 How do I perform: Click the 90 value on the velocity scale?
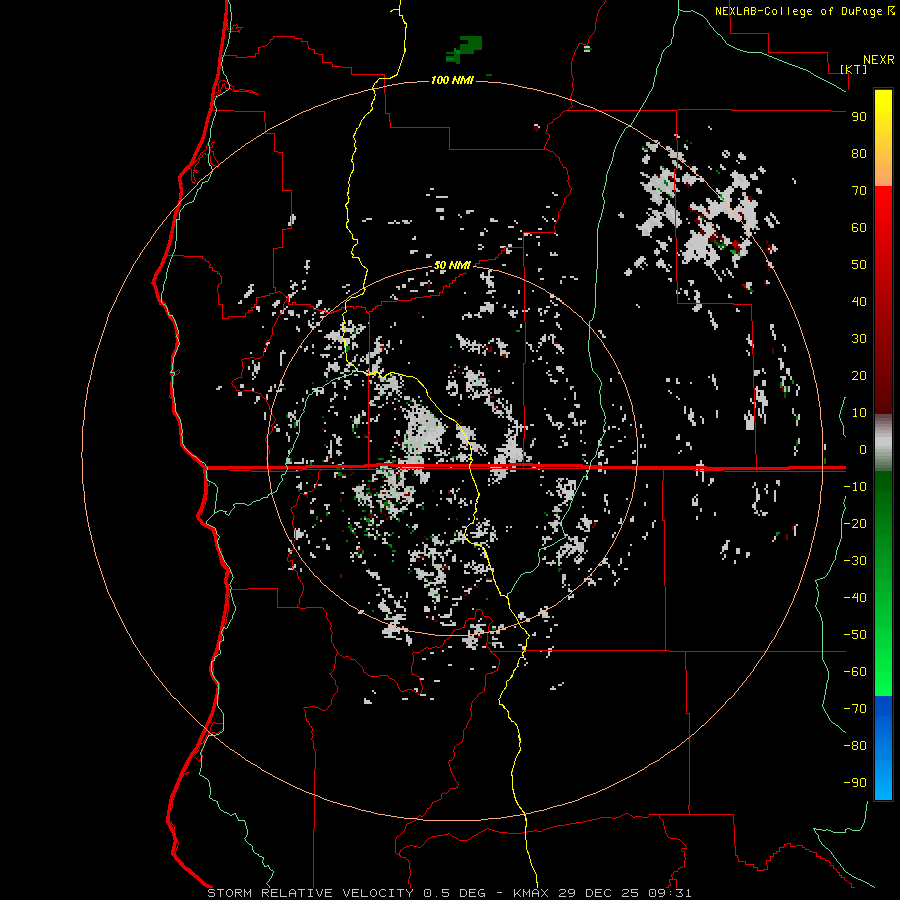pos(859,117)
